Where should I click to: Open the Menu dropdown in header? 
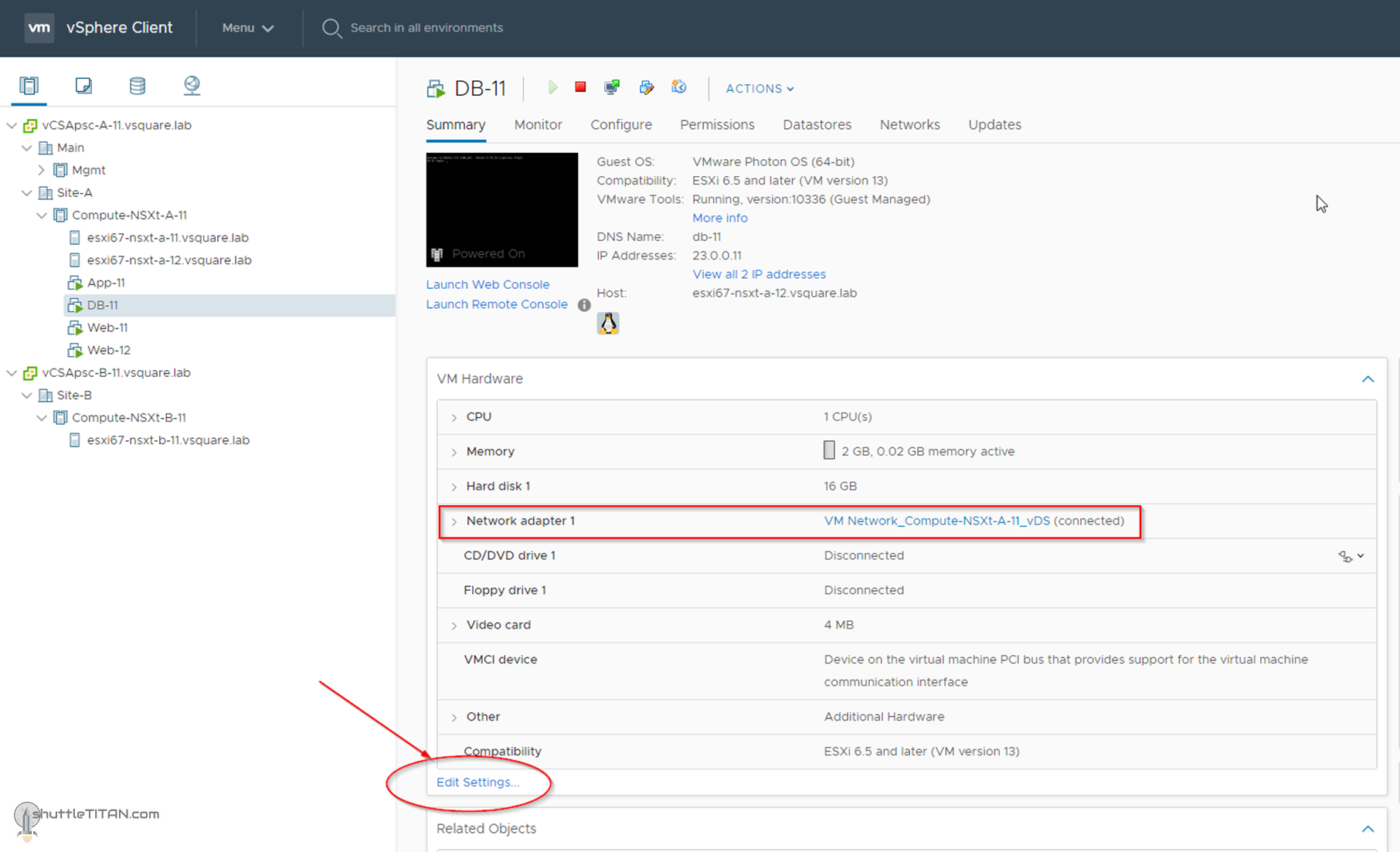pyautogui.click(x=247, y=28)
